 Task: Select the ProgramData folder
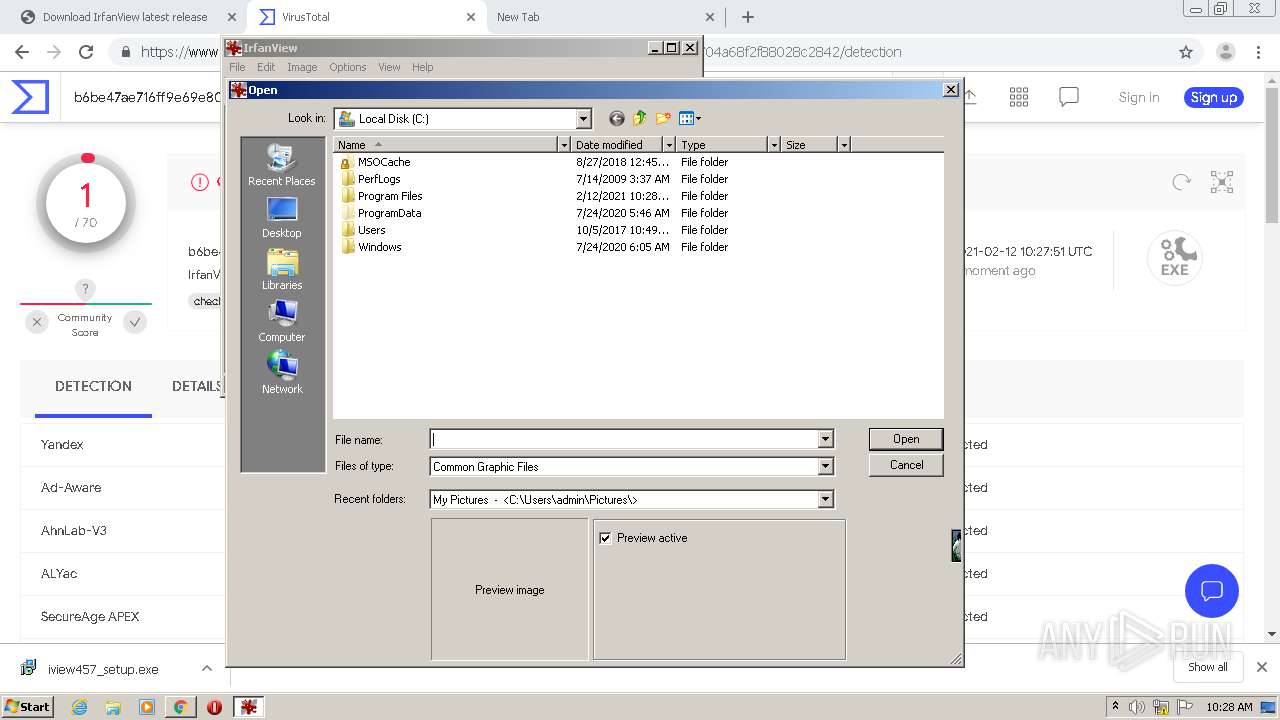pos(389,213)
